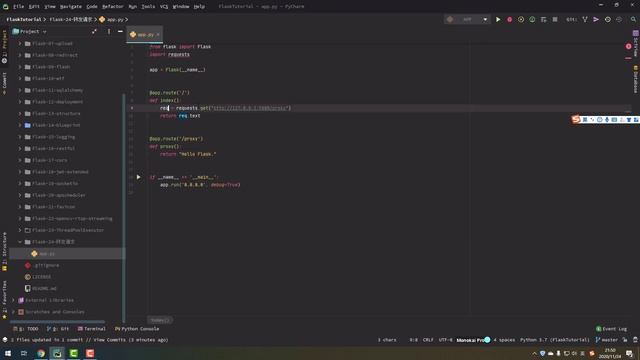Click the green Profile icon in the run toolbar

pyautogui.click(x=532, y=19)
